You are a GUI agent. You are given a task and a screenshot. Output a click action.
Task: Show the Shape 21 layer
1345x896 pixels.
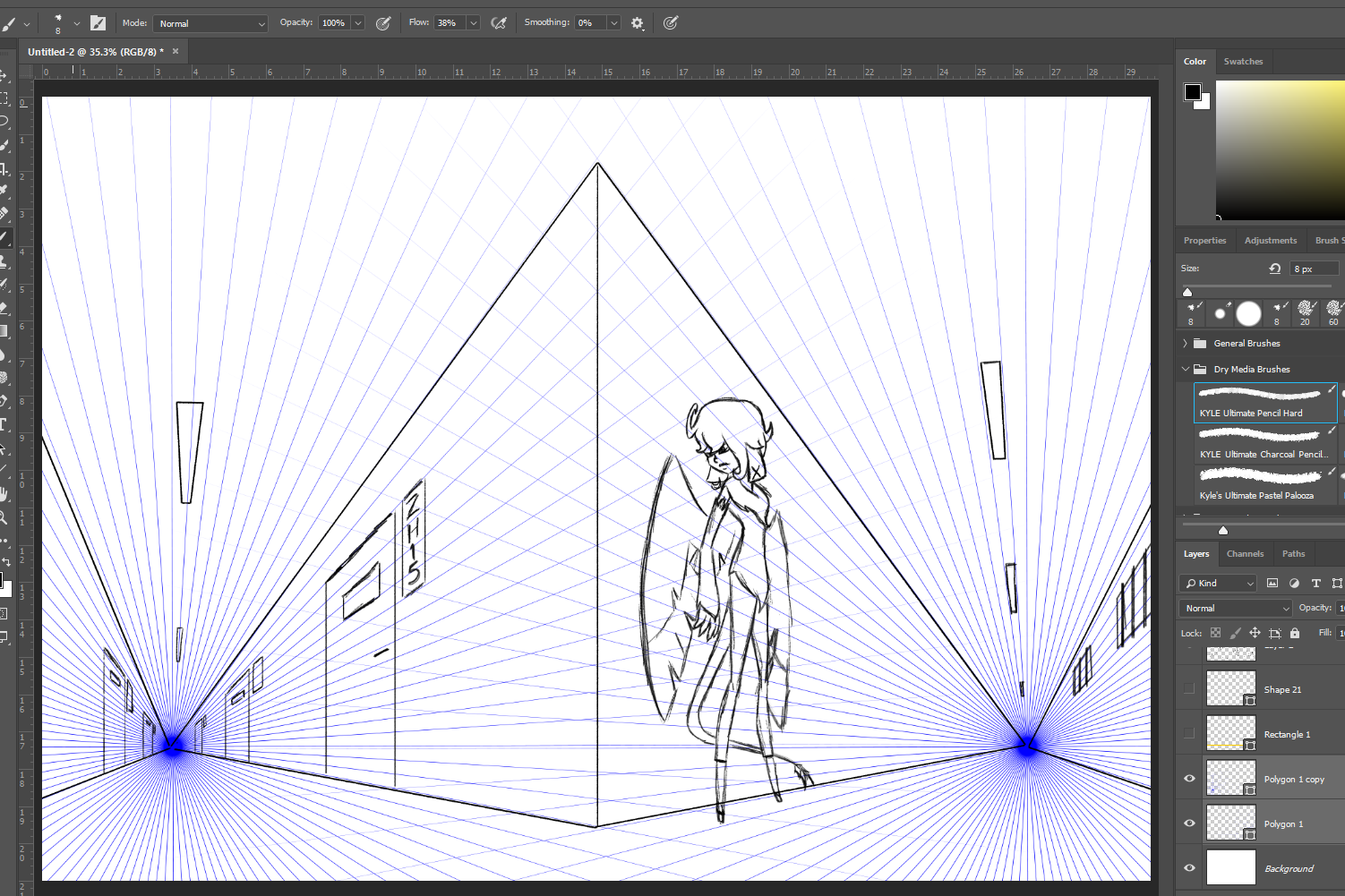pyautogui.click(x=1189, y=688)
